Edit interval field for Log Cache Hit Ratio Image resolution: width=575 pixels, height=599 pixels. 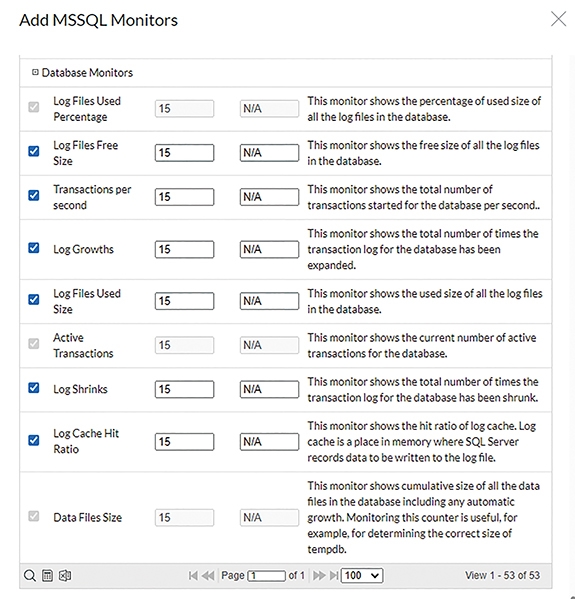click(x=185, y=442)
